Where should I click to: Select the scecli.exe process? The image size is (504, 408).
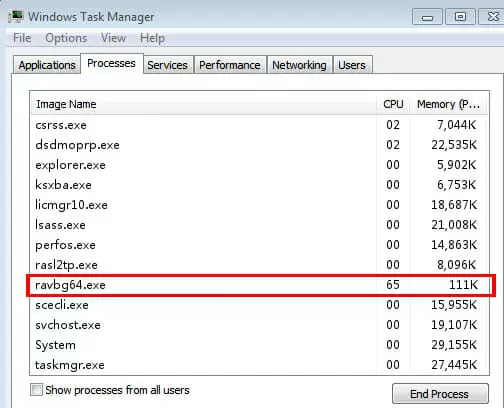259,305
